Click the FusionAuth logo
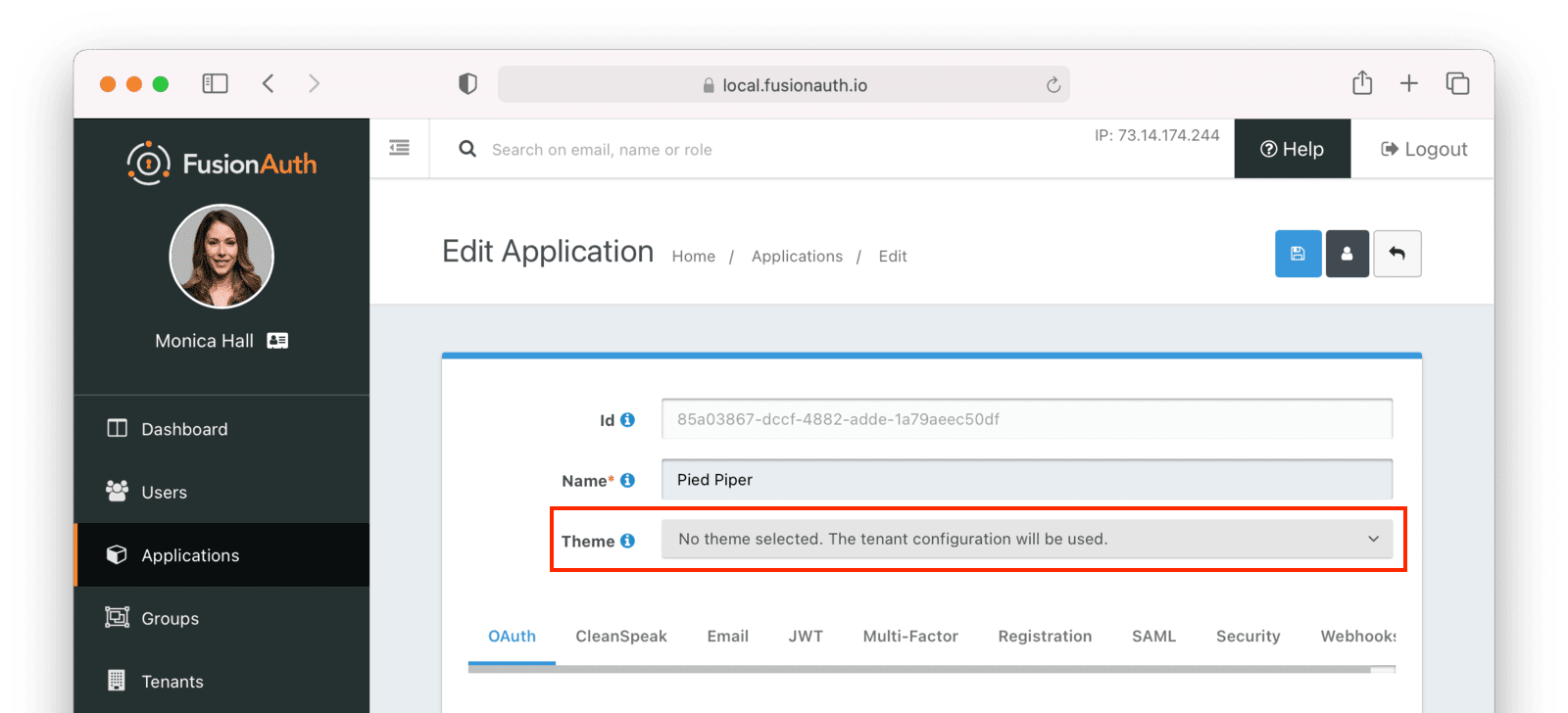The height and width of the screenshot is (713, 1568). [220, 163]
